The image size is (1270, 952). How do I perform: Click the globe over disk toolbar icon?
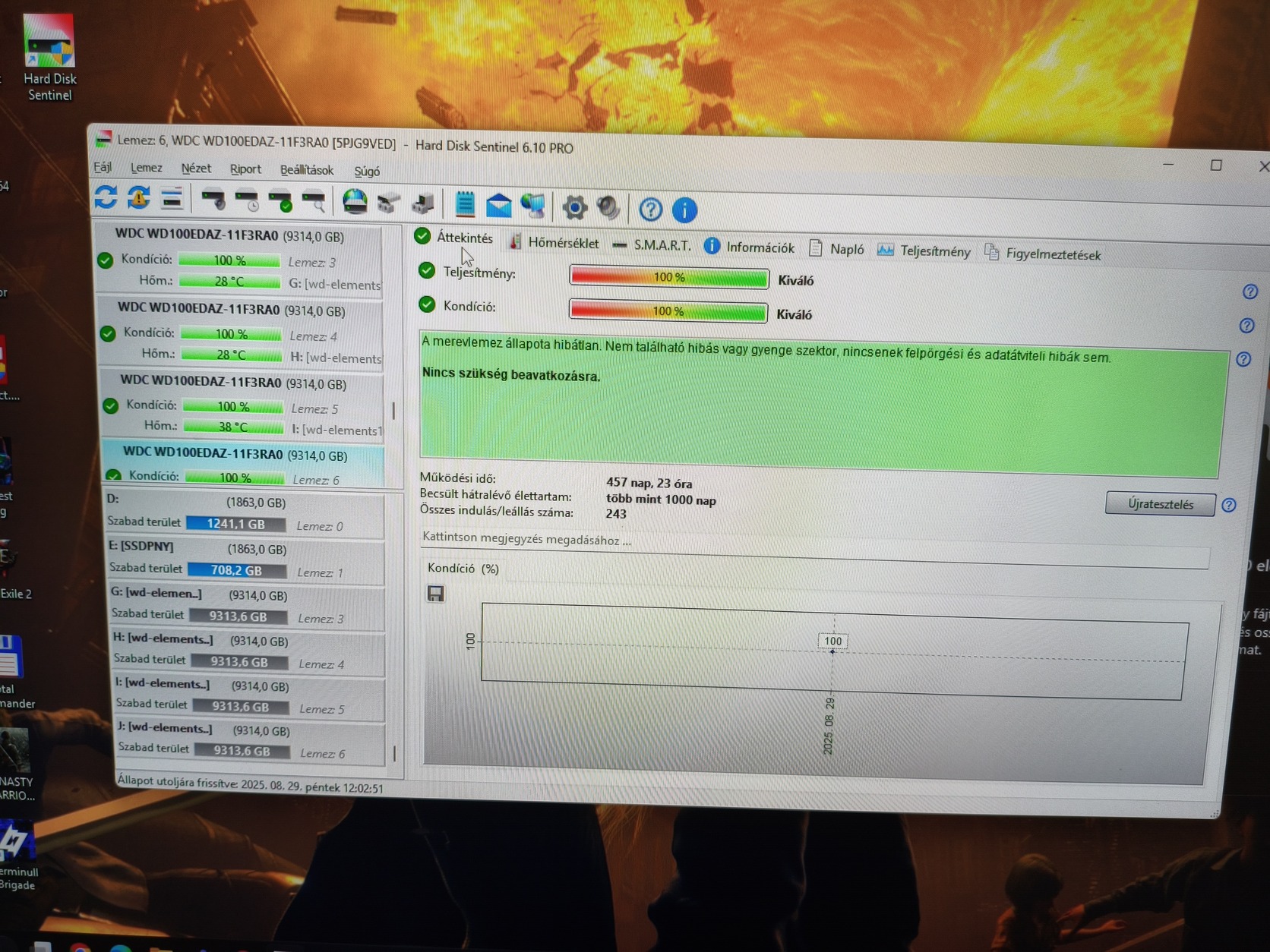click(355, 202)
